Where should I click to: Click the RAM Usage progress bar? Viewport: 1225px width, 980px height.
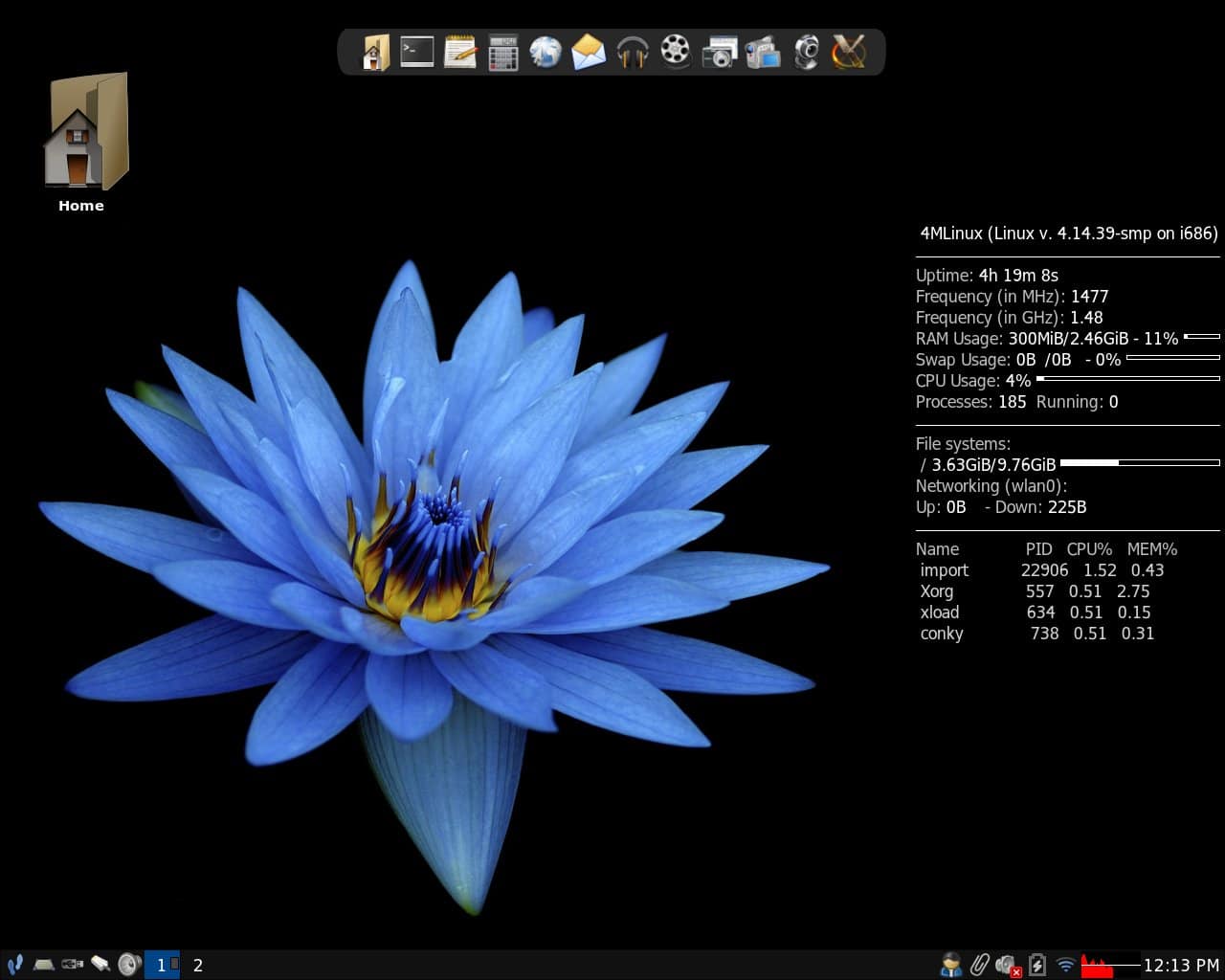1202,337
